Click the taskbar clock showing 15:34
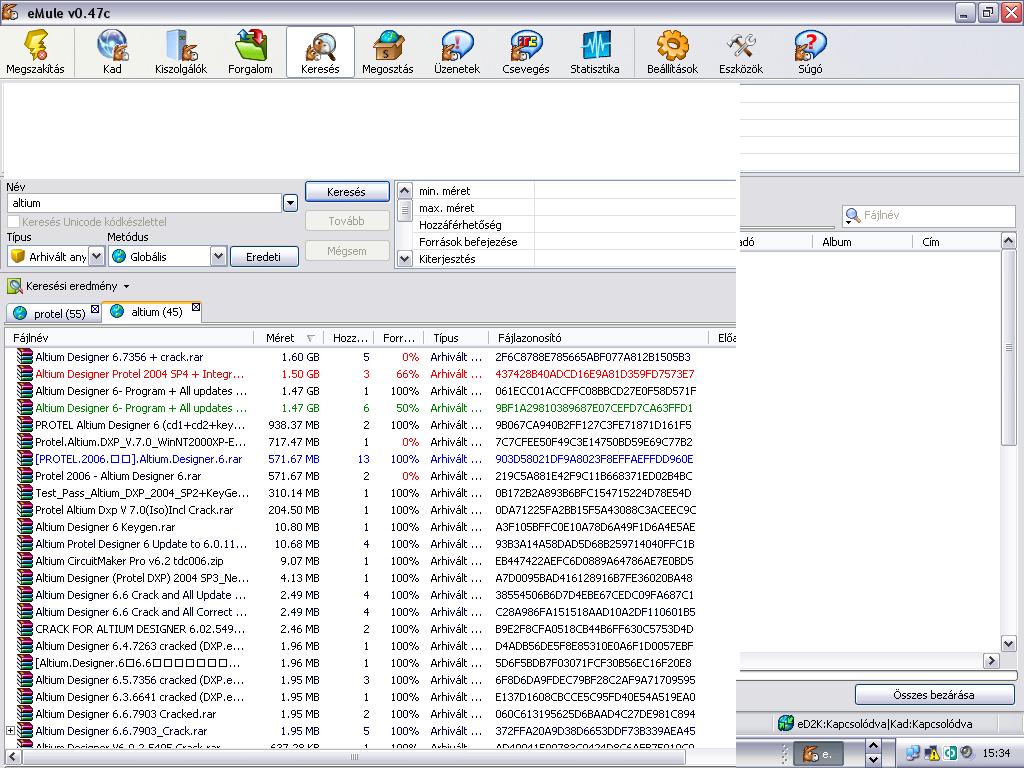1024x768 pixels. tap(997, 754)
